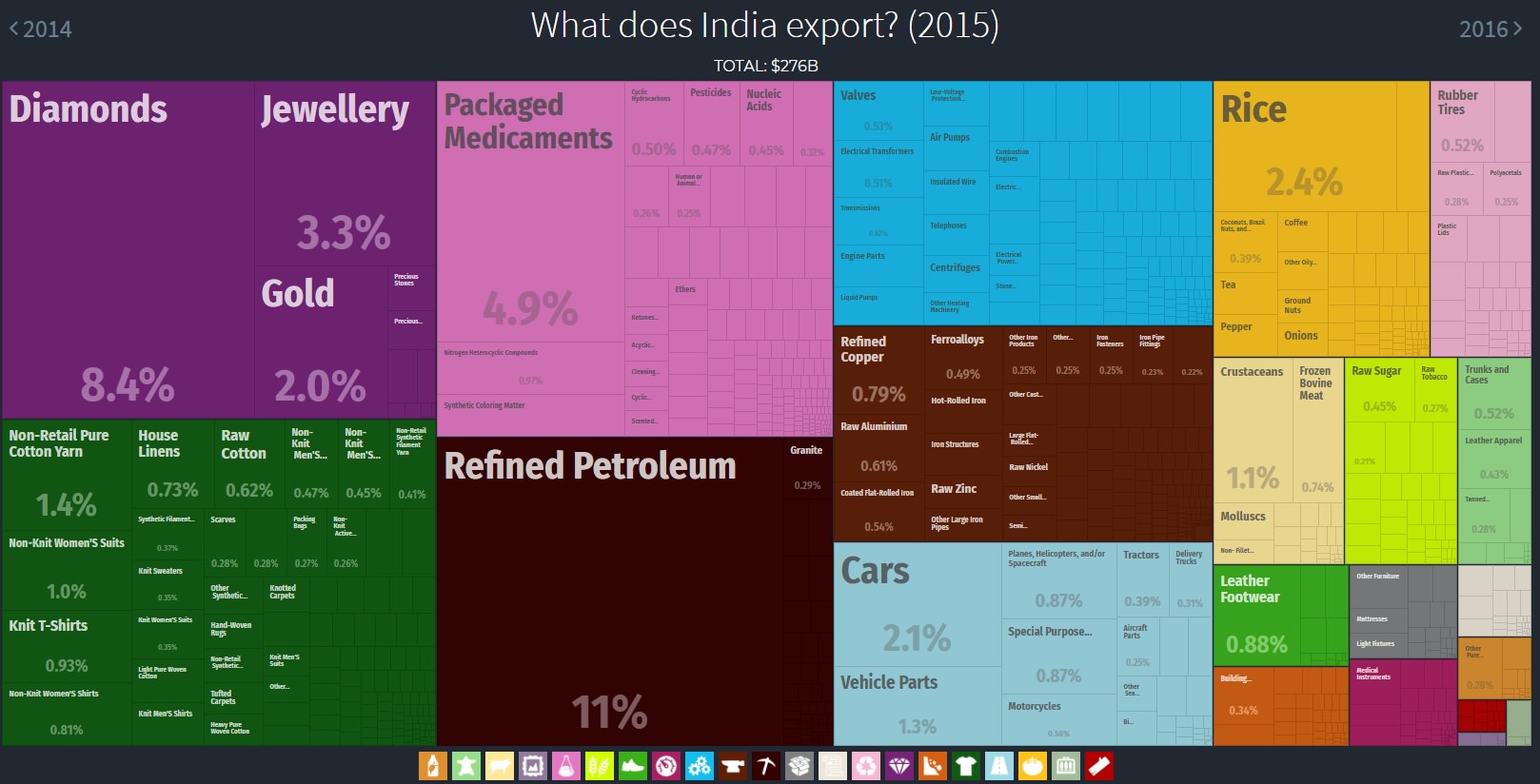This screenshot has height=784, width=1540.
Task: Click the Trunks and Cases tile
Action: [1493, 393]
